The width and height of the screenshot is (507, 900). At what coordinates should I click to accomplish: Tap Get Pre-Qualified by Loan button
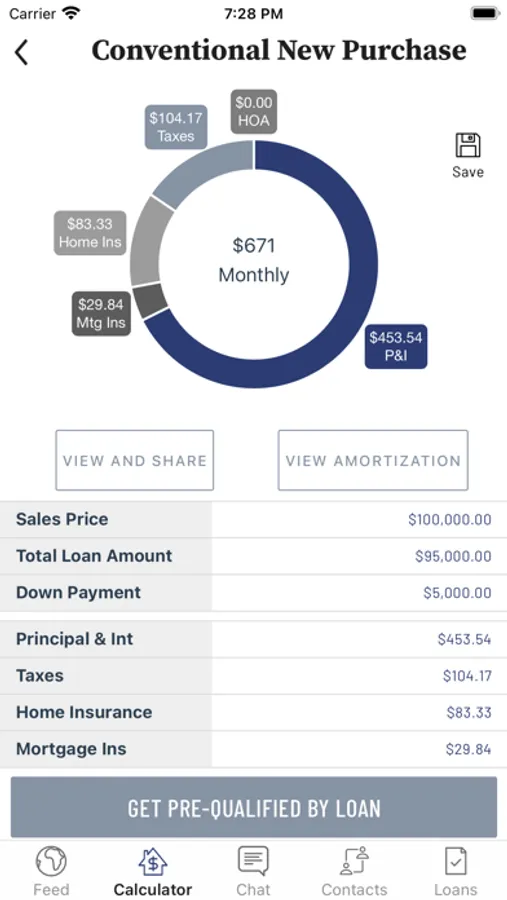254,808
